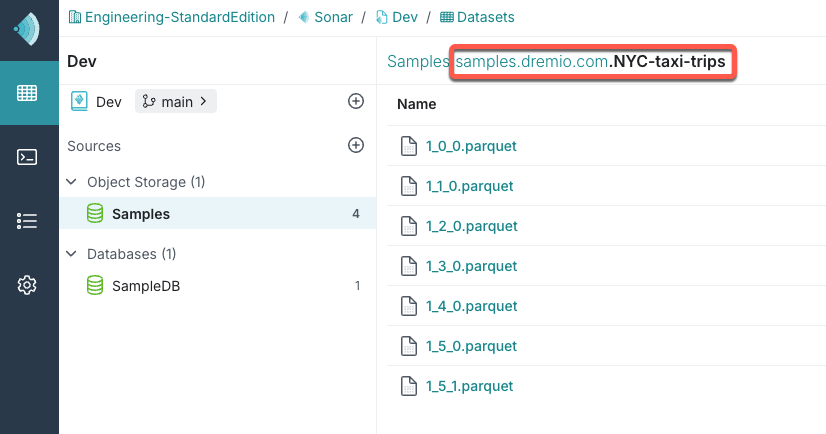The image size is (826, 434).
Task: Click the add source plus icon
Action: pyautogui.click(x=355, y=145)
